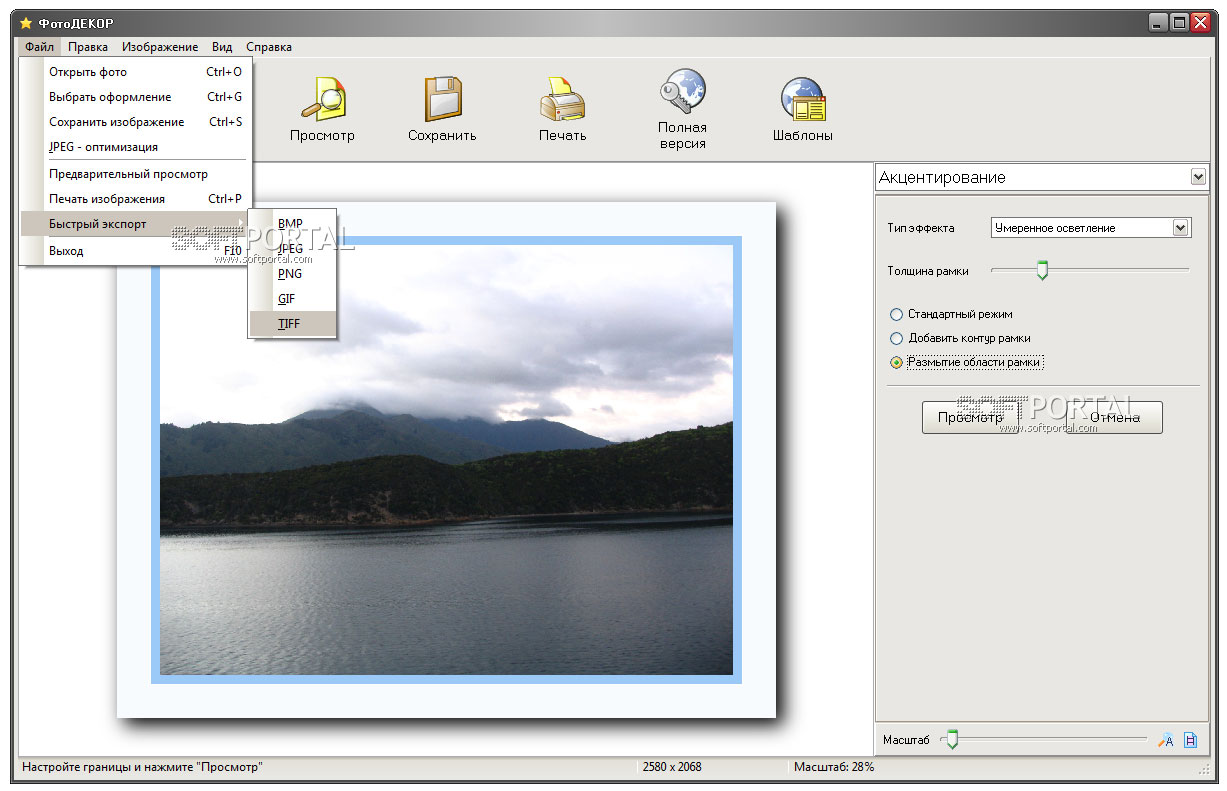Click the Просмотр toolbar icon

coord(322,99)
